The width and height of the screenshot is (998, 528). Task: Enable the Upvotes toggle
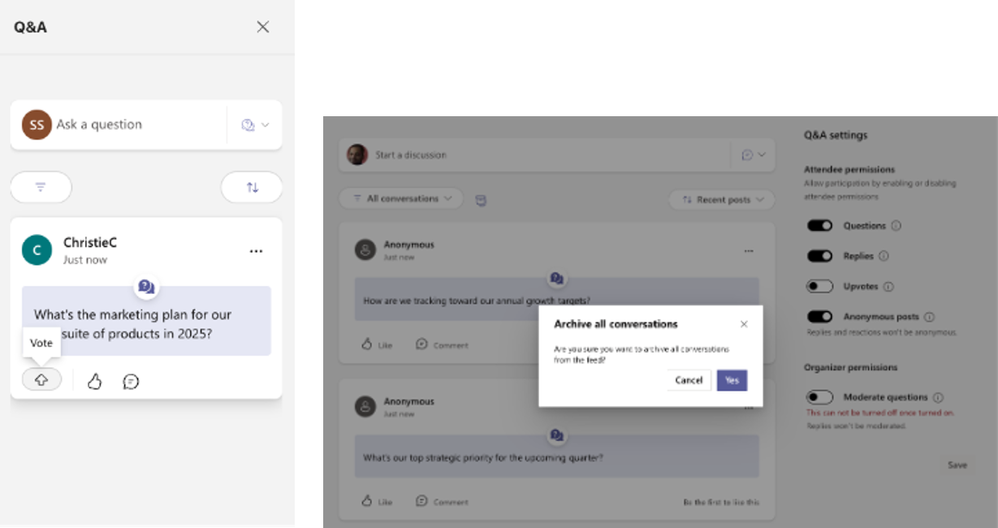(x=820, y=286)
